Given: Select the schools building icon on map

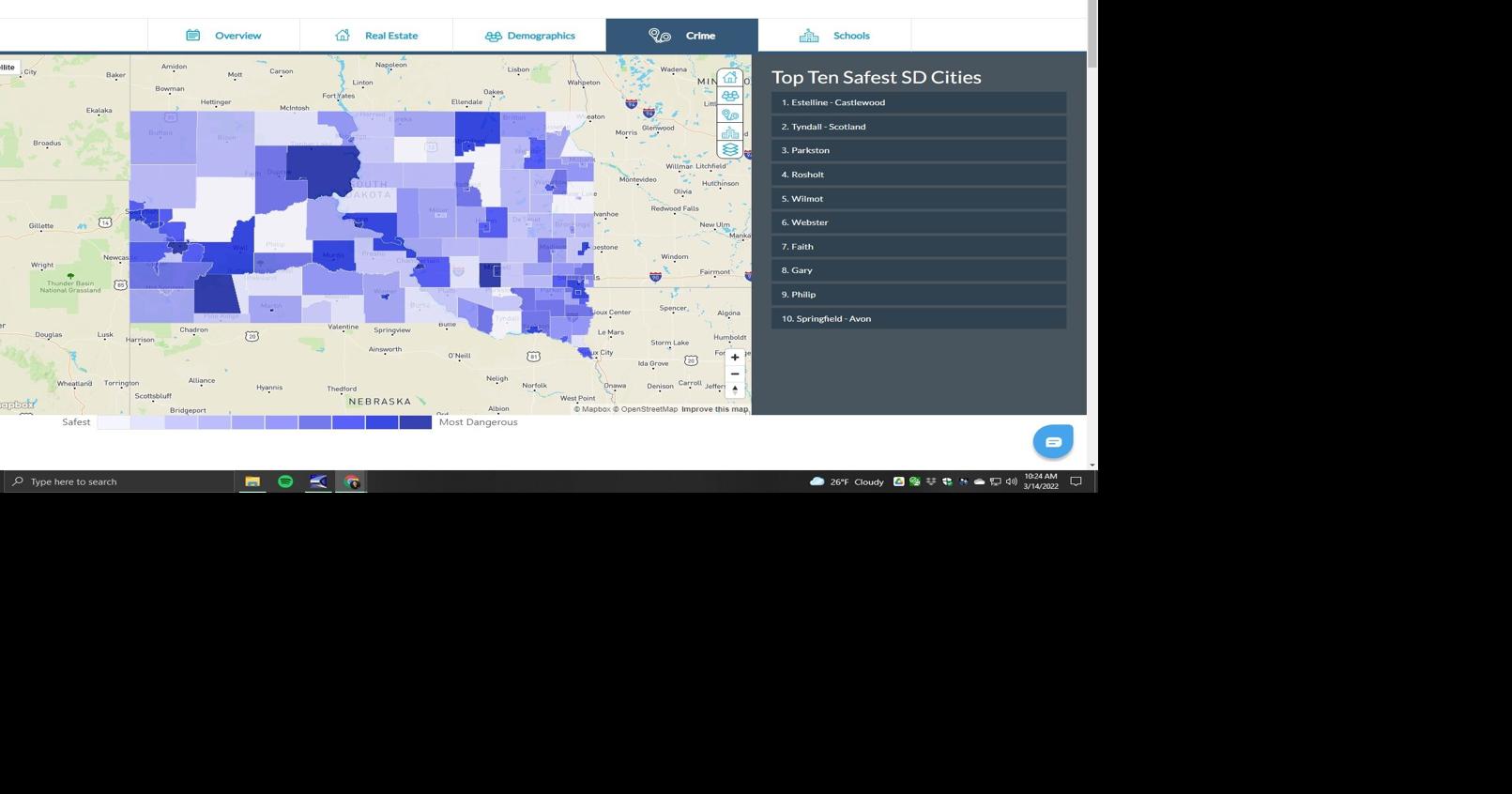Looking at the screenshot, I should coord(730,132).
